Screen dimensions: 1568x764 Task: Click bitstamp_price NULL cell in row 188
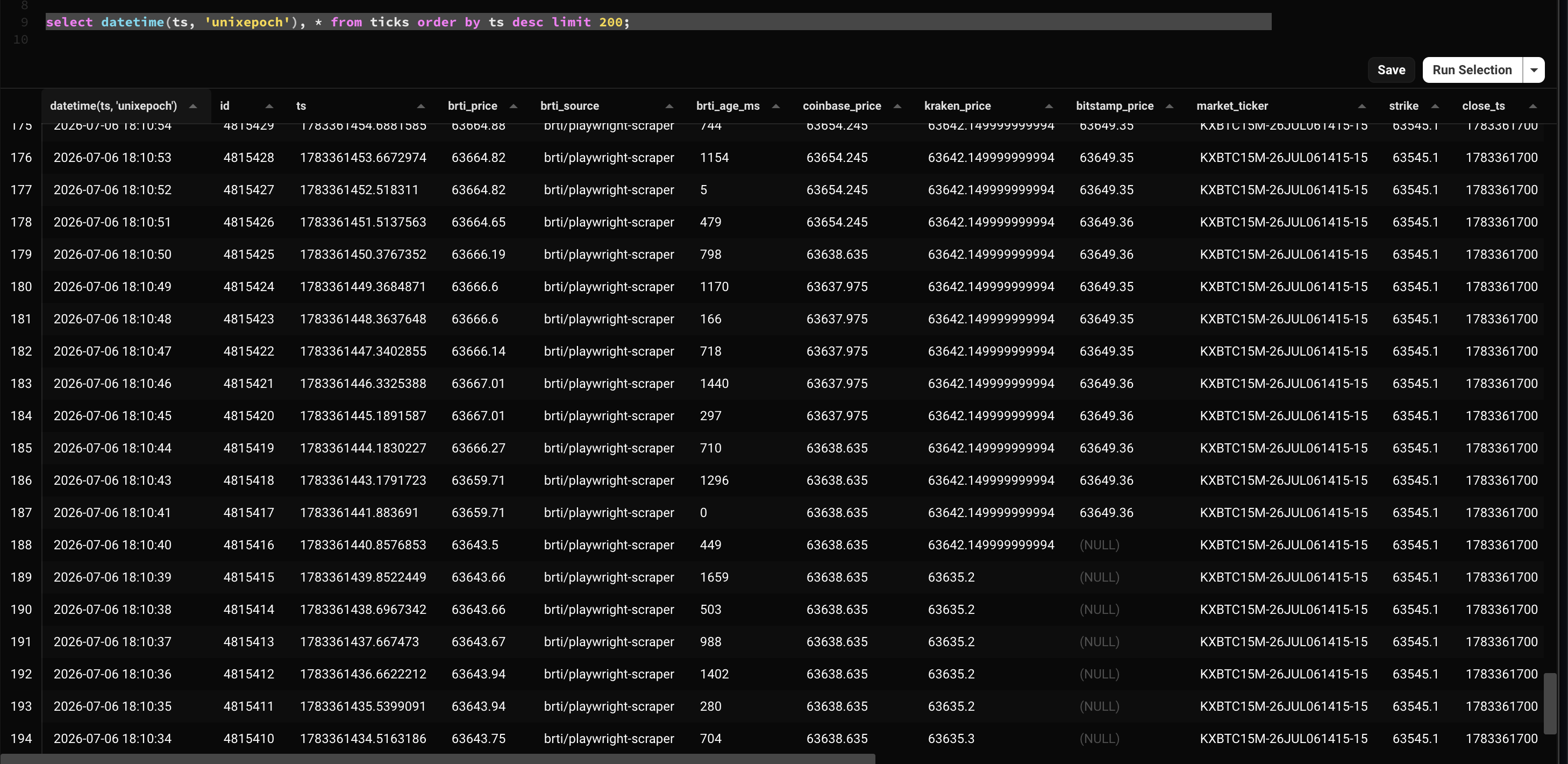1099,545
